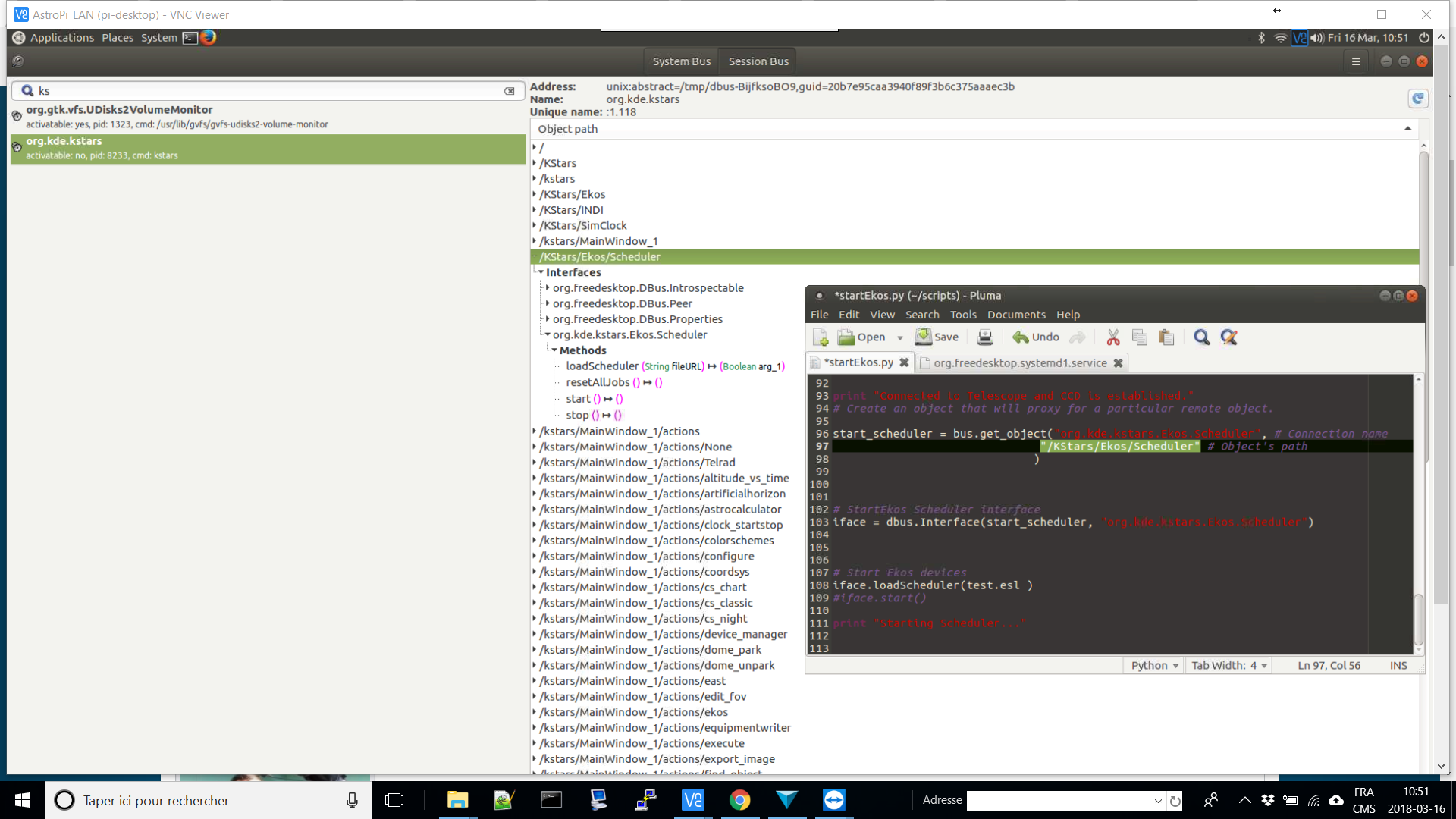Expand the /KStars/Ekos object path
The image size is (1456, 819).
(x=534, y=194)
